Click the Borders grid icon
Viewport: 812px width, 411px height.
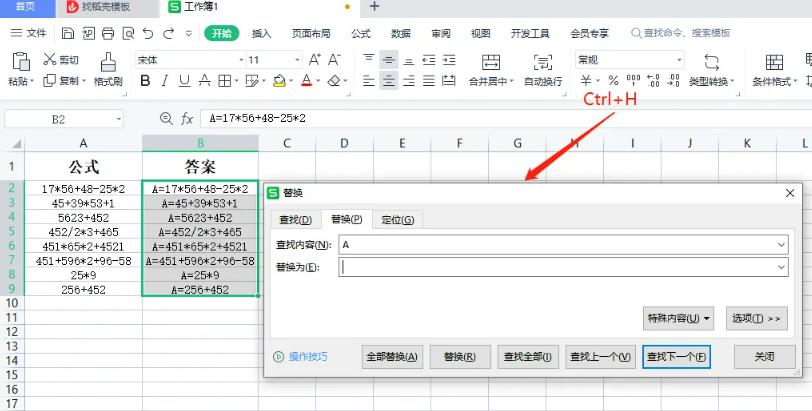[x=224, y=81]
